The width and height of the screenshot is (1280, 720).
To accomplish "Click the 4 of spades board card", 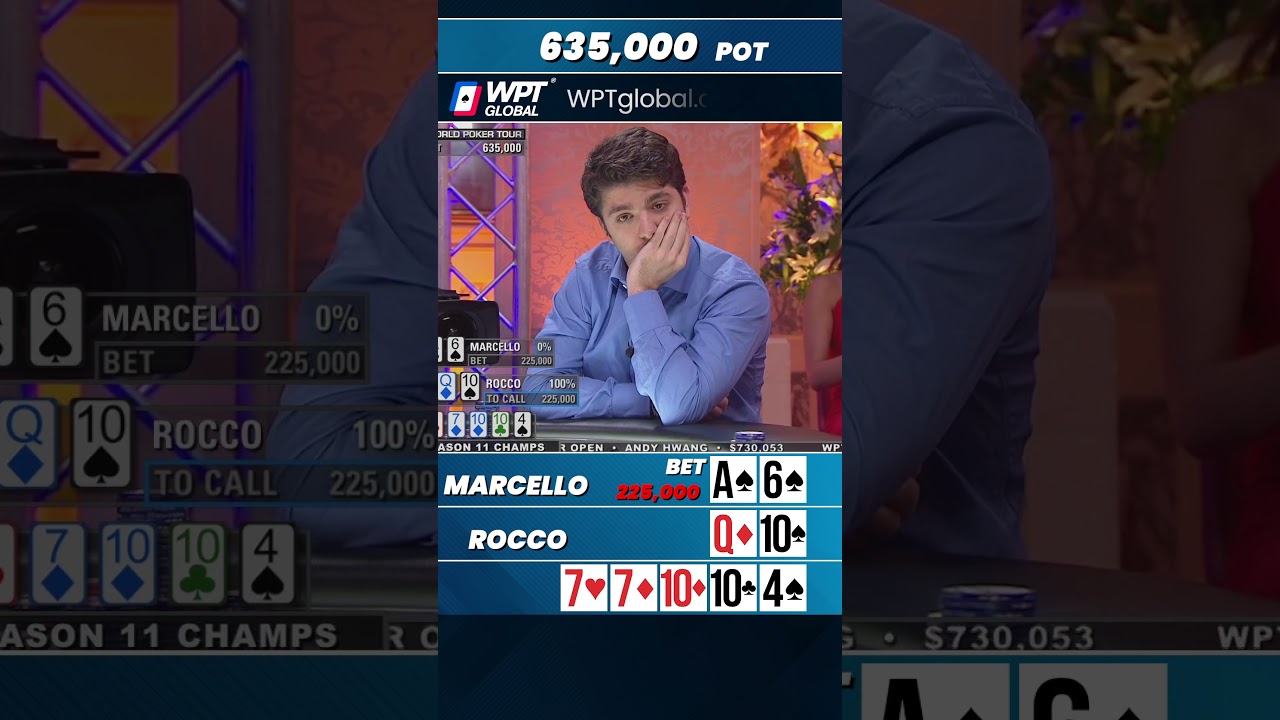I will (x=783, y=588).
